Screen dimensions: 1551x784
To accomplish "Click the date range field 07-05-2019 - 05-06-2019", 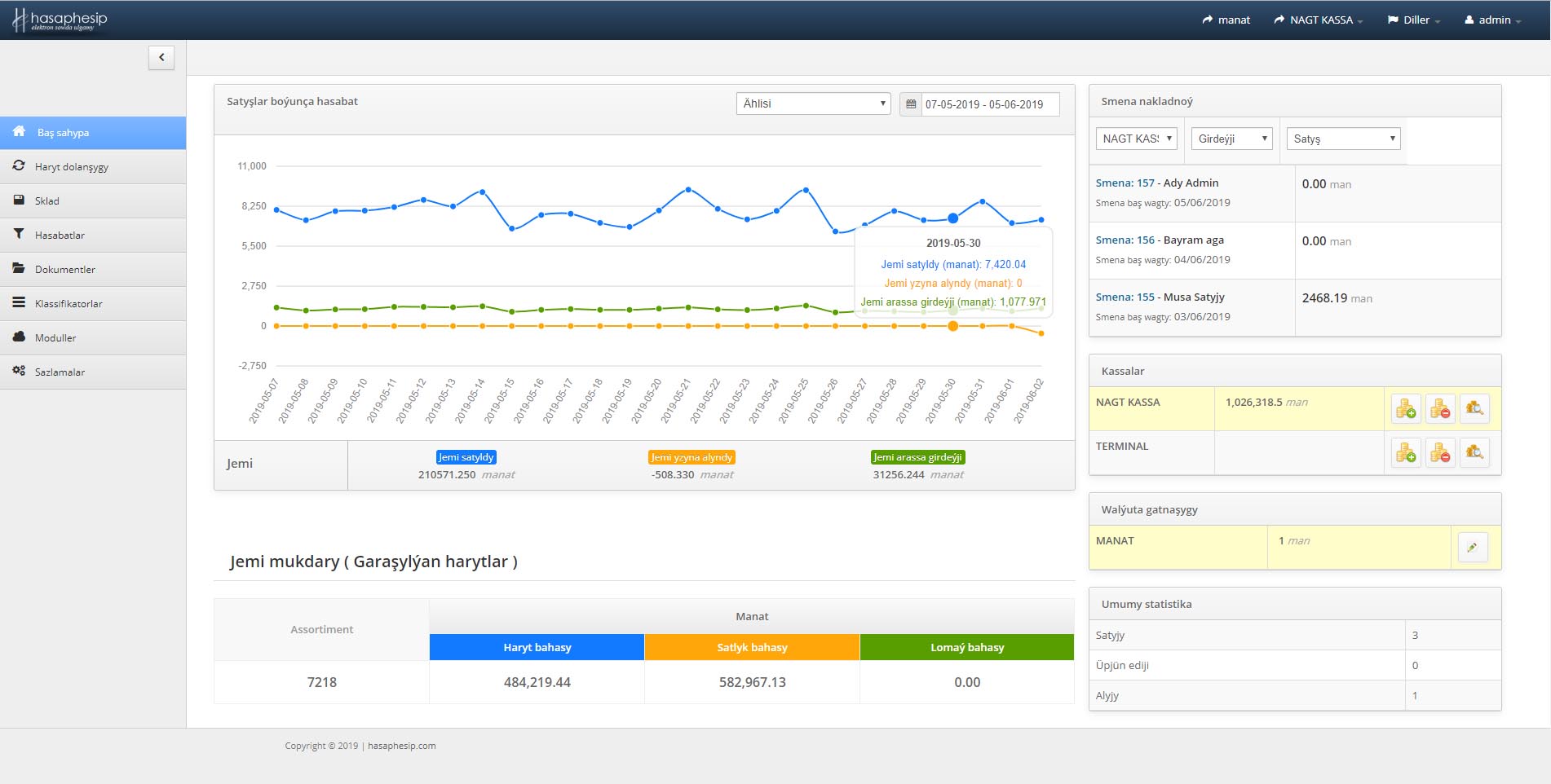I will click(990, 104).
